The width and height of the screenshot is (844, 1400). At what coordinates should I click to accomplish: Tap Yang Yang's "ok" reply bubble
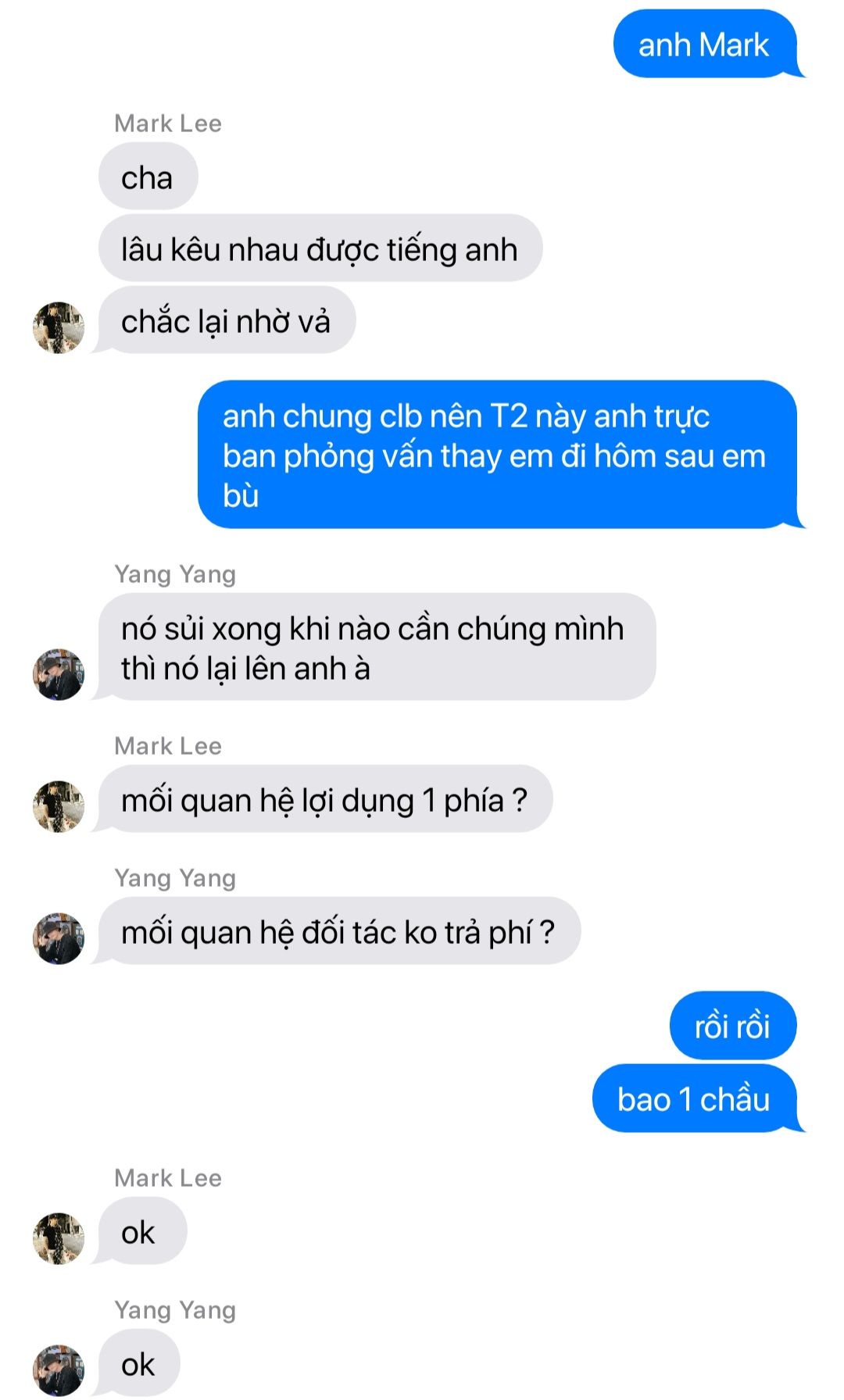point(138,1363)
